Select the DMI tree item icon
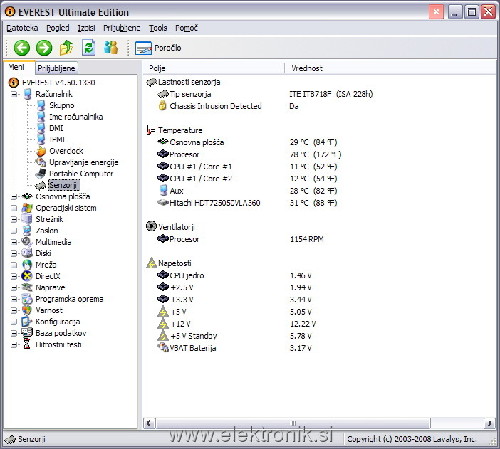Viewport: 500px width, 449px height. (41, 128)
